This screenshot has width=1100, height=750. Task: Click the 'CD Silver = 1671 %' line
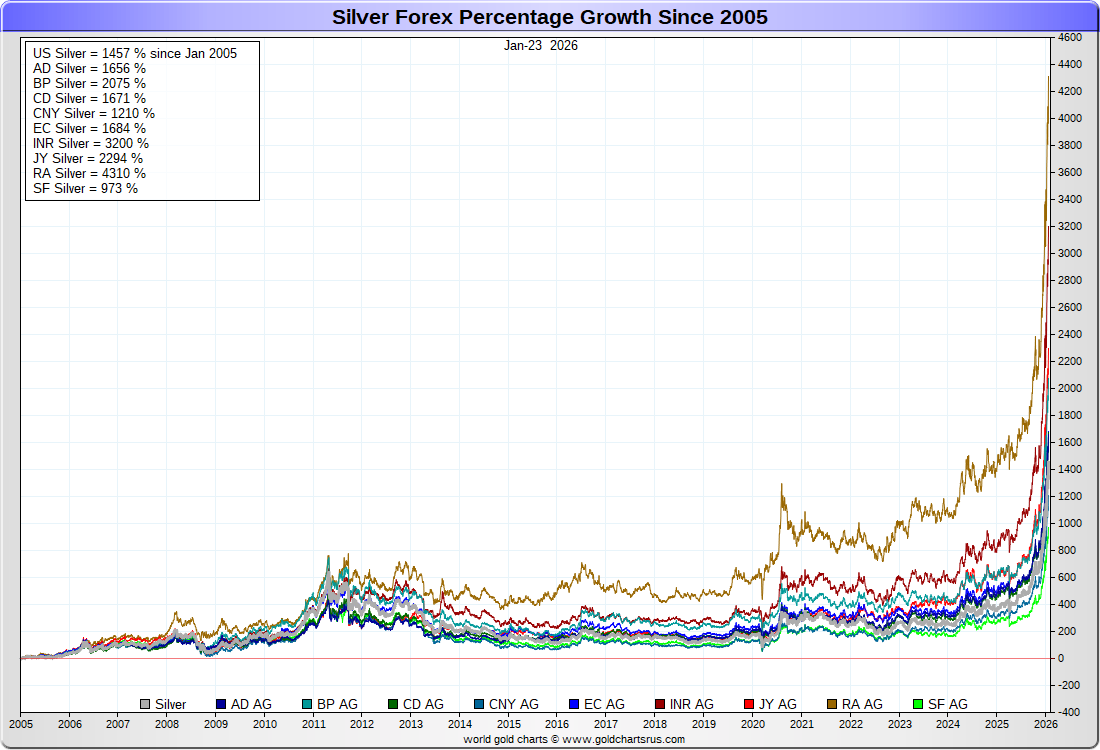point(89,99)
